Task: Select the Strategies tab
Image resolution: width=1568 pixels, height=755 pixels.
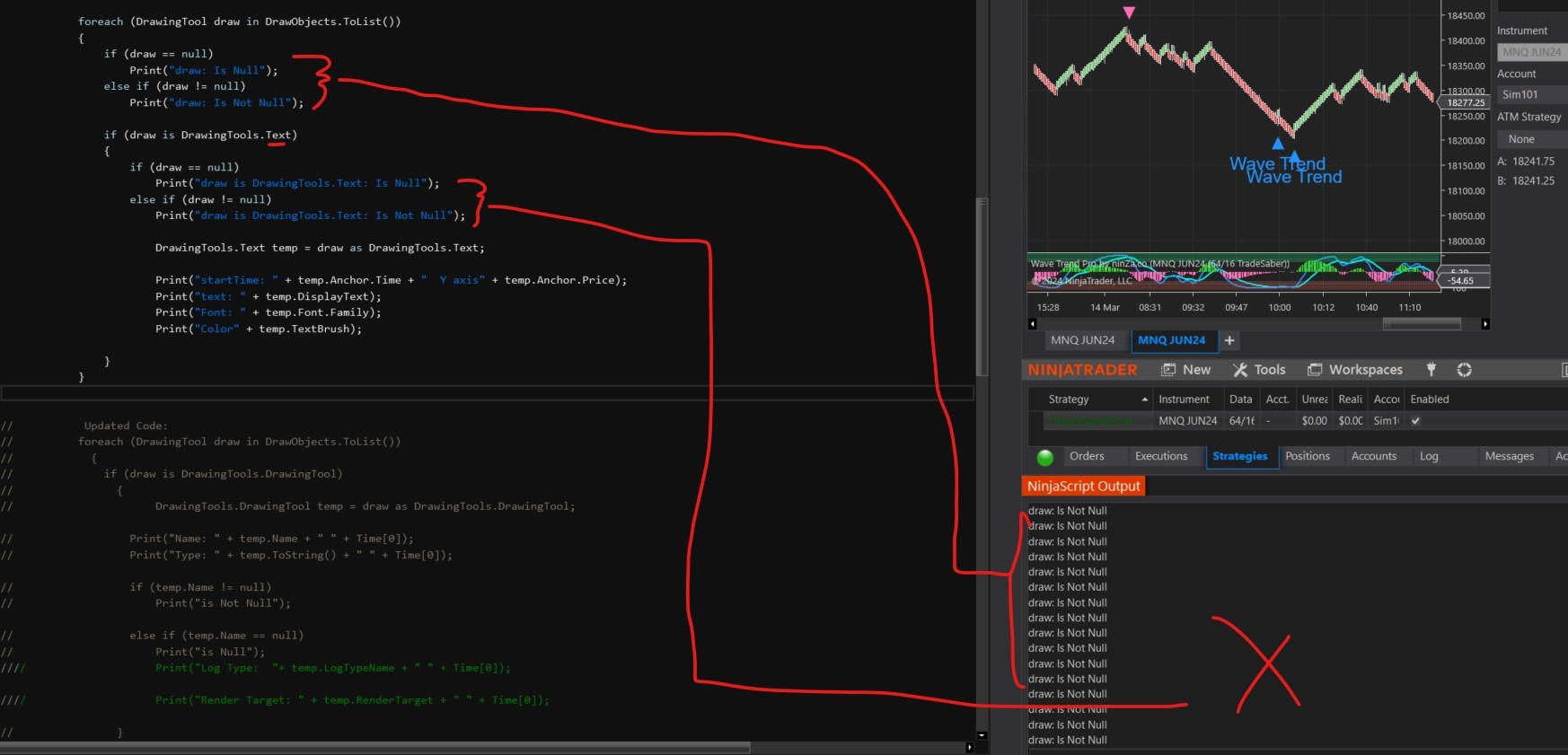Action: [1239, 456]
